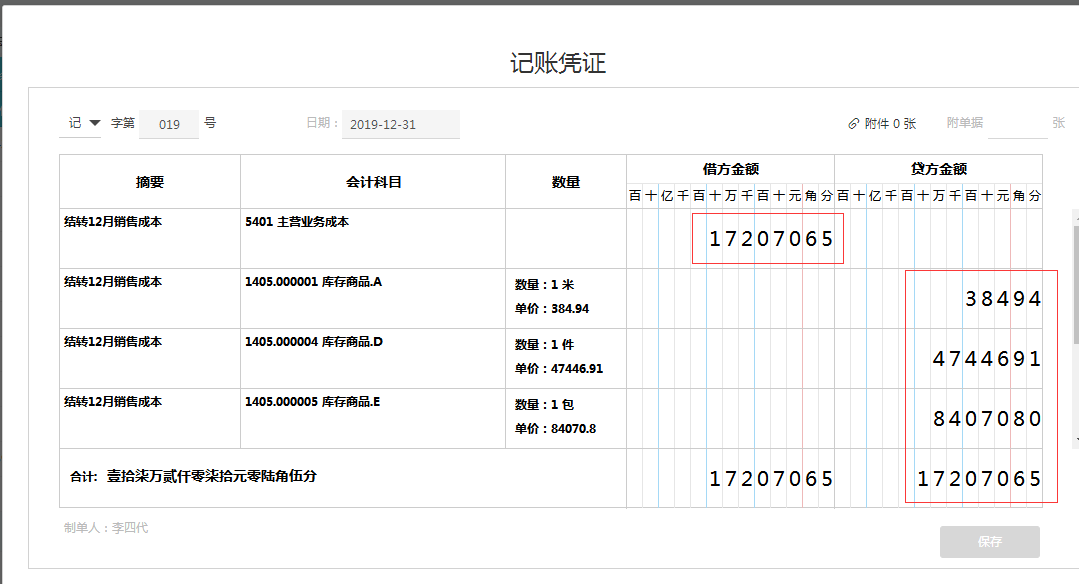Click unit price 单价：384.94
The width and height of the screenshot is (1079, 584).
coord(552,309)
